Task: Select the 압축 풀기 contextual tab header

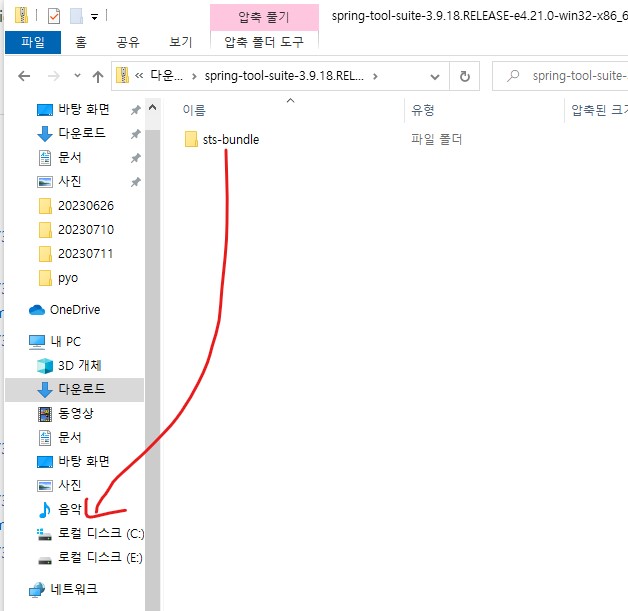Action: pos(264,17)
